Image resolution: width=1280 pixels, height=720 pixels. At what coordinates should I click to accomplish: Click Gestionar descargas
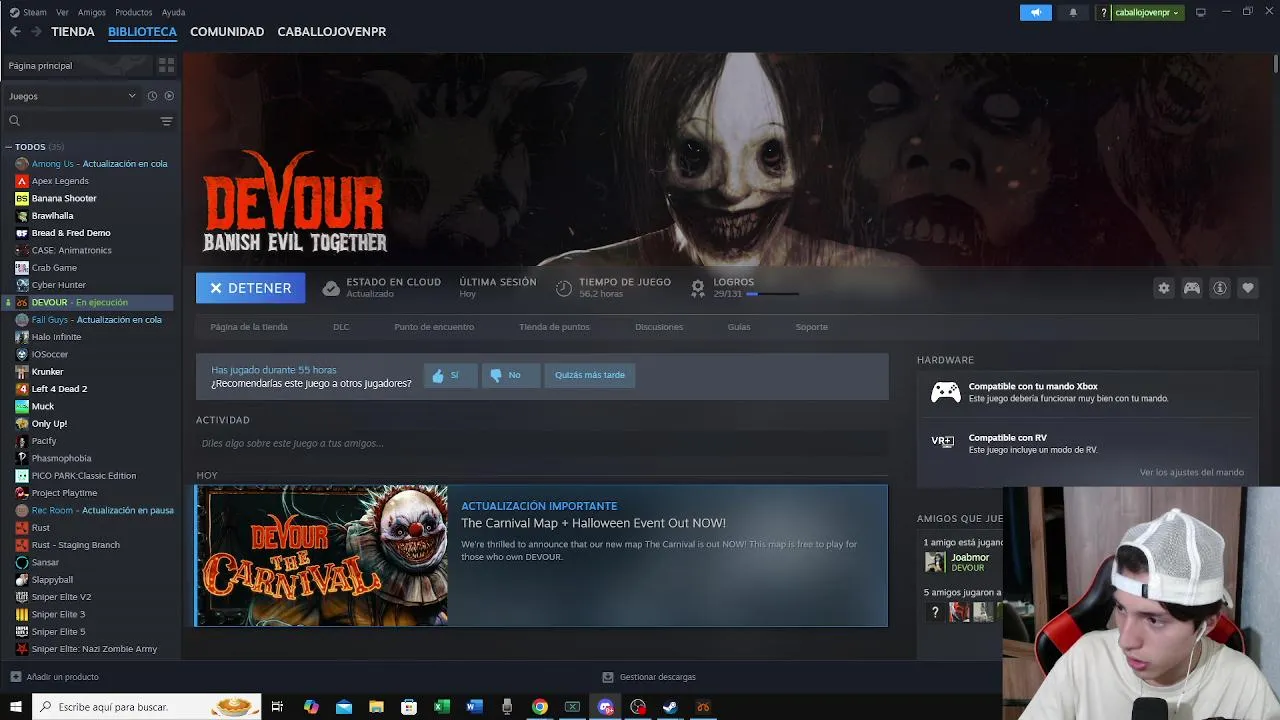[x=649, y=677]
